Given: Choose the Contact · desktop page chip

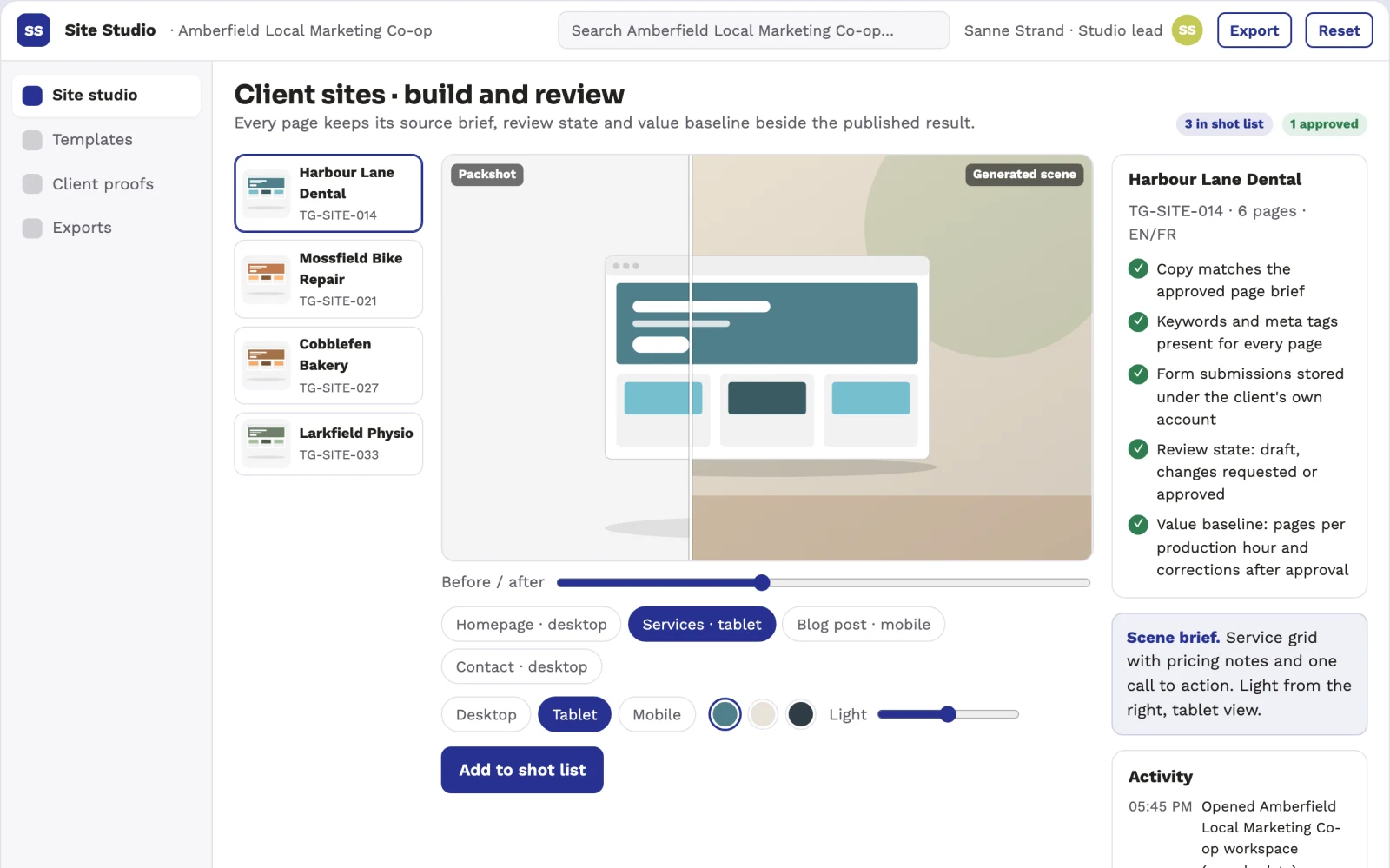Looking at the screenshot, I should point(521,666).
